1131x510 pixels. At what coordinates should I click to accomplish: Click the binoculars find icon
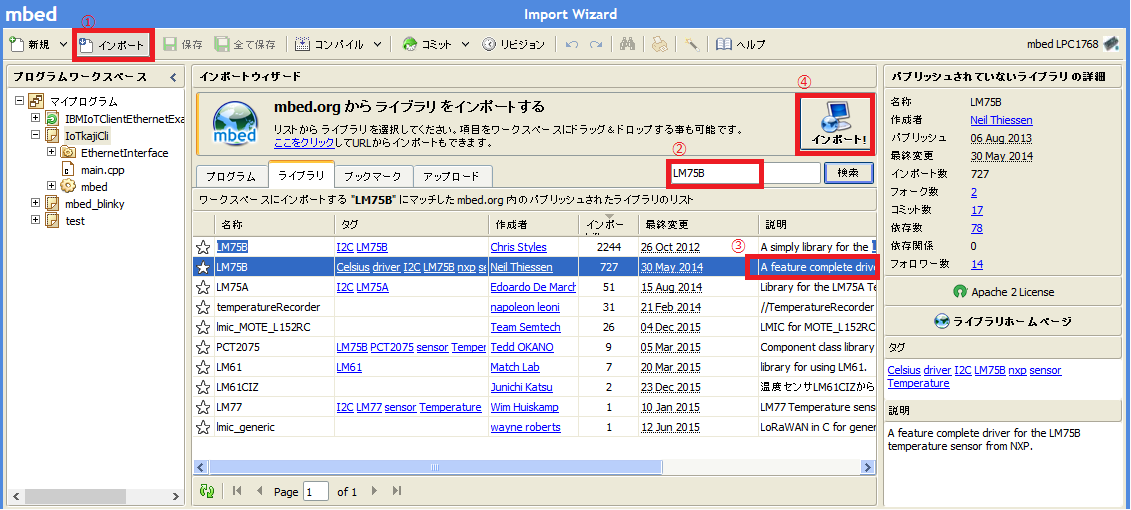point(627,45)
